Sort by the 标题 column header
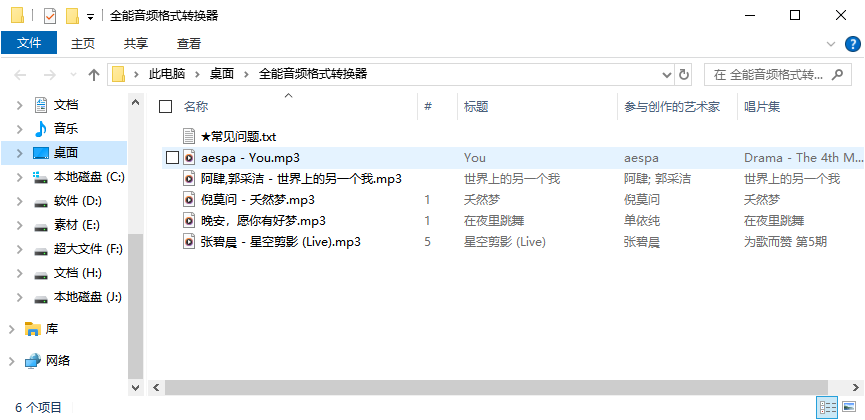The image size is (865, 420). coord(476,107)
